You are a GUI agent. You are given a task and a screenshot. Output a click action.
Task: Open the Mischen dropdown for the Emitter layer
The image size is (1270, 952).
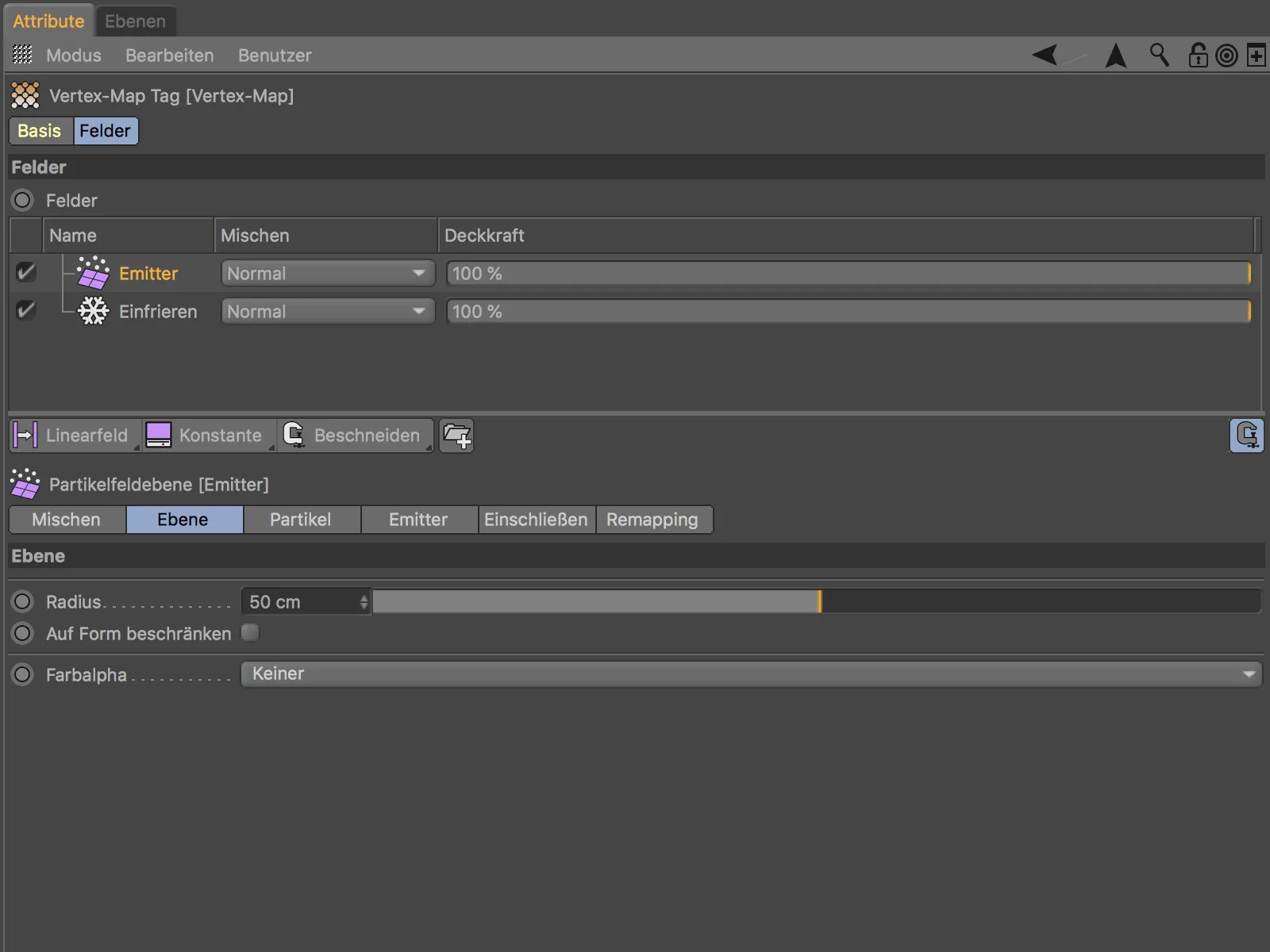(x=326, y=273)
